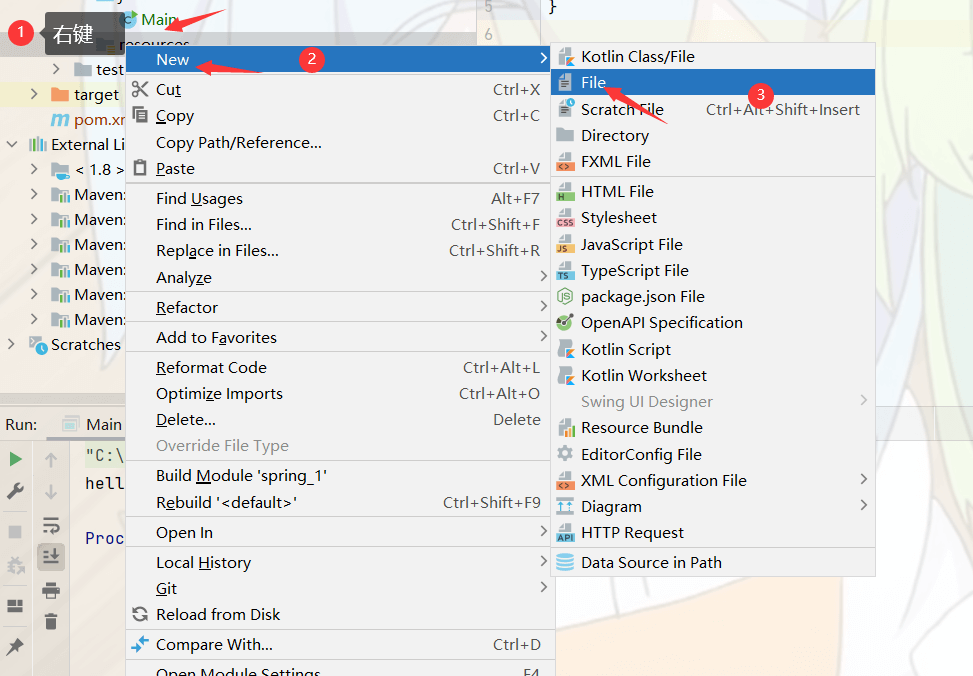Click the Copy icon in the context menu
The width and height of the screenshot is (973, 676).
(140, 115)
